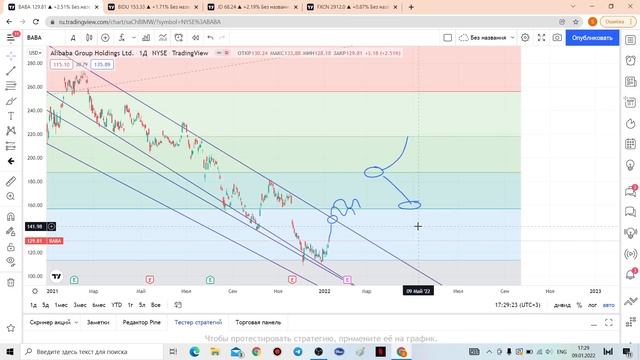
Task: Open go-to-date calendar icon
Action: 178,305
